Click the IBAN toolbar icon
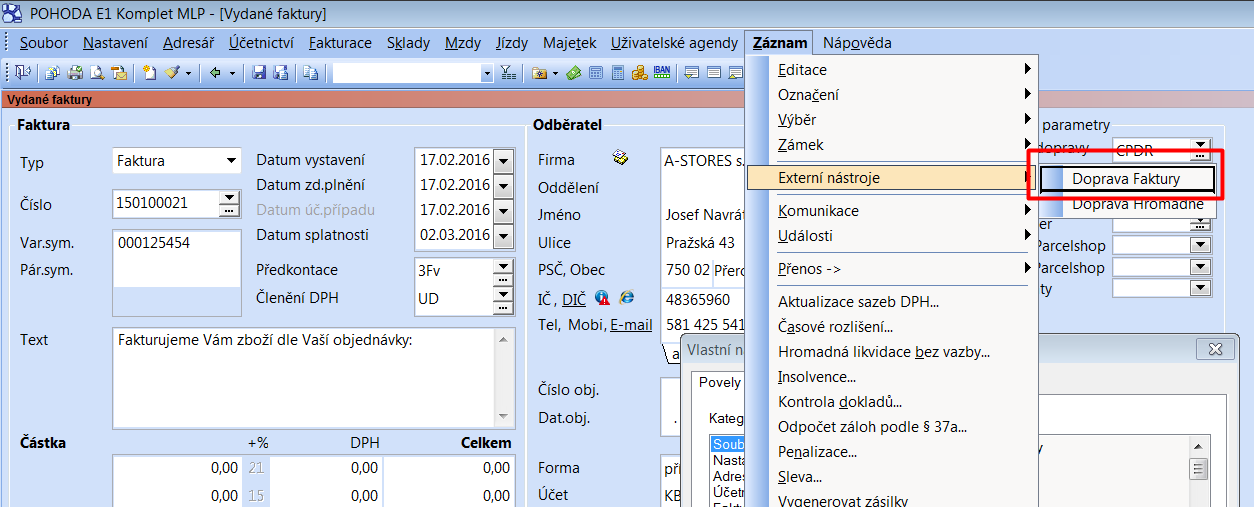This screenshot has height=507, width=1254. pyautogui.click(x=662, y=72)
